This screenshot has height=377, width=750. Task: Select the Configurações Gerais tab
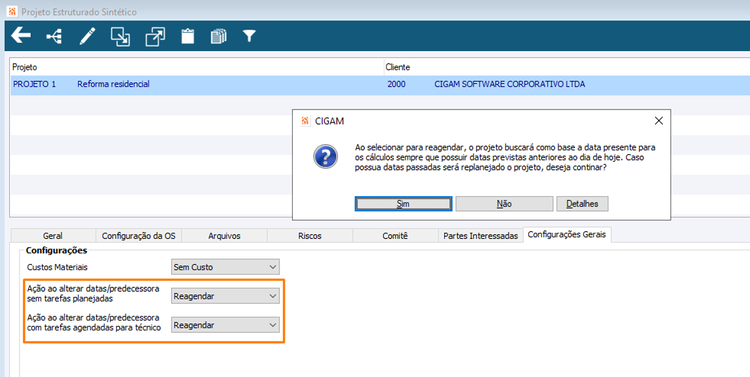(x=567, y=234)
